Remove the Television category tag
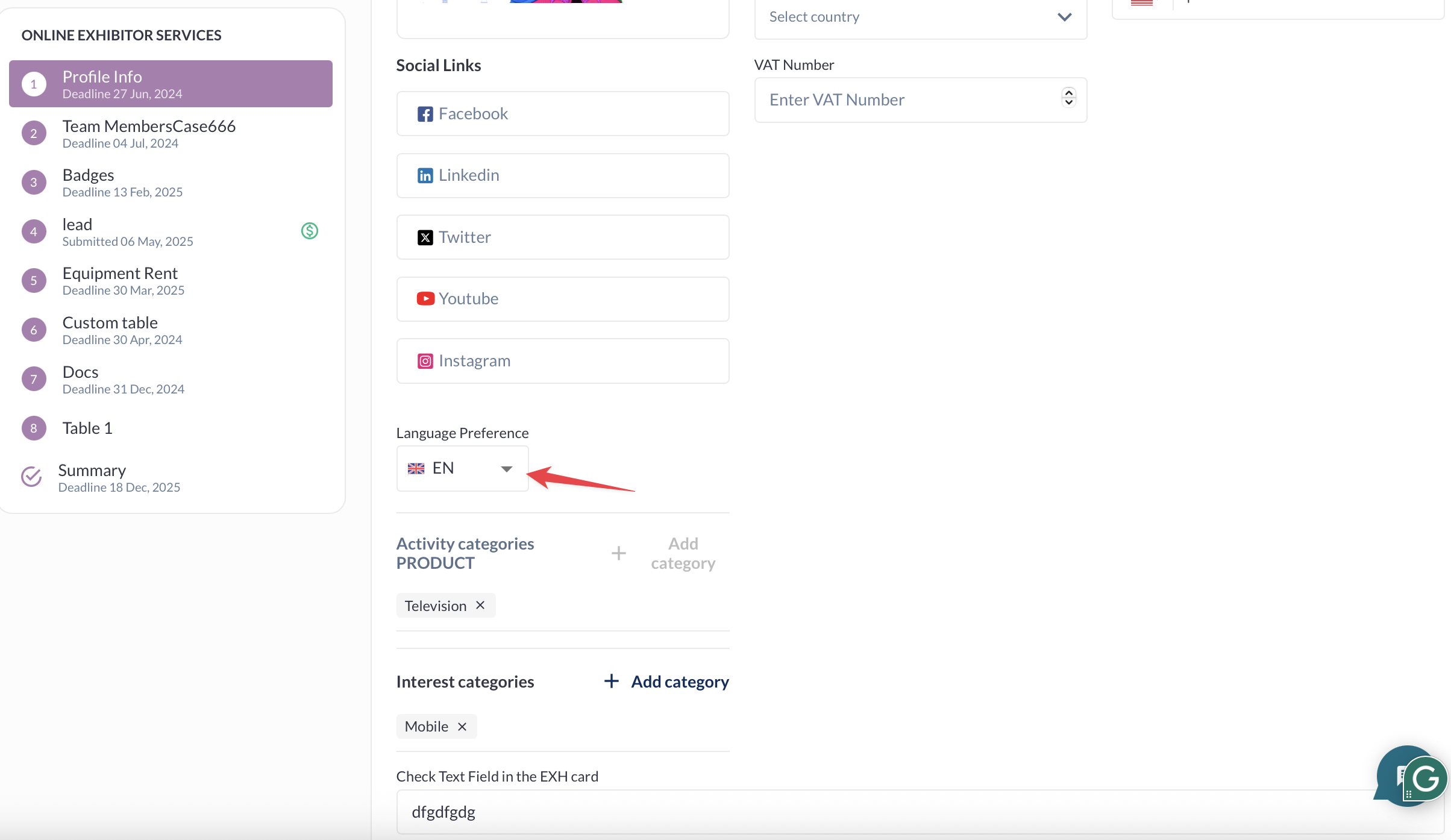This screenshot has height=840, width=1451. [x=480, y=605]
